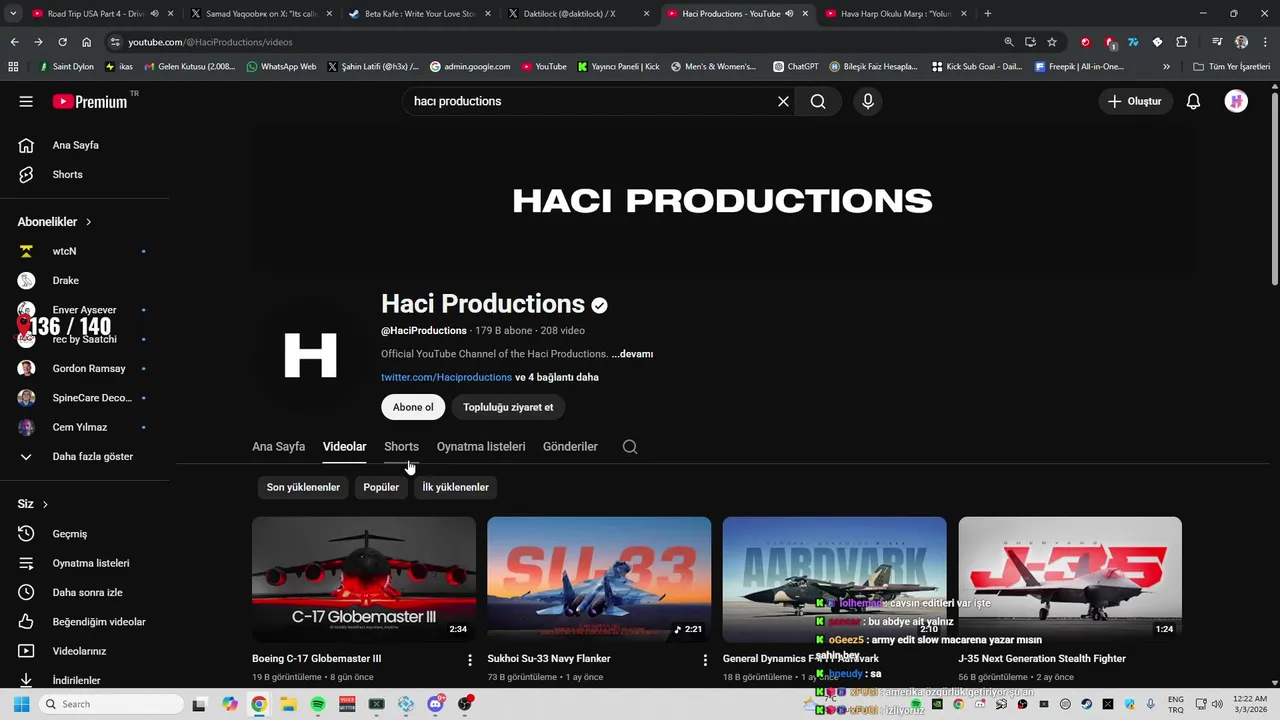Filter by Son yüklenenler chip
Viewport: 1280px width, 720px height.
(x=303, y=487)
